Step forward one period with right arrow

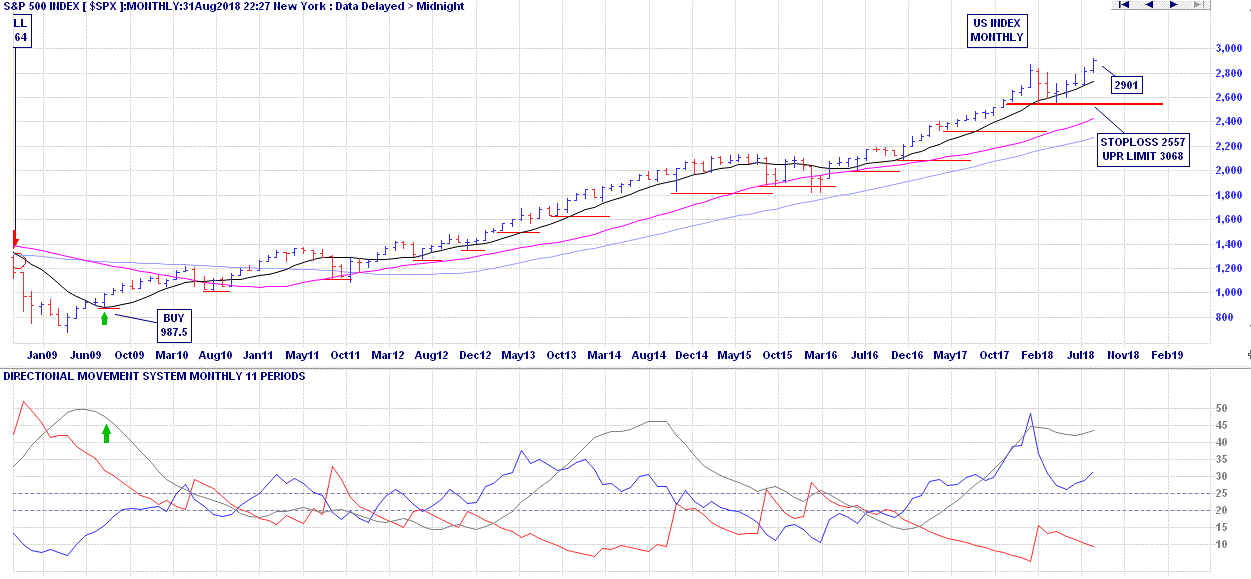coord(1174,5)
